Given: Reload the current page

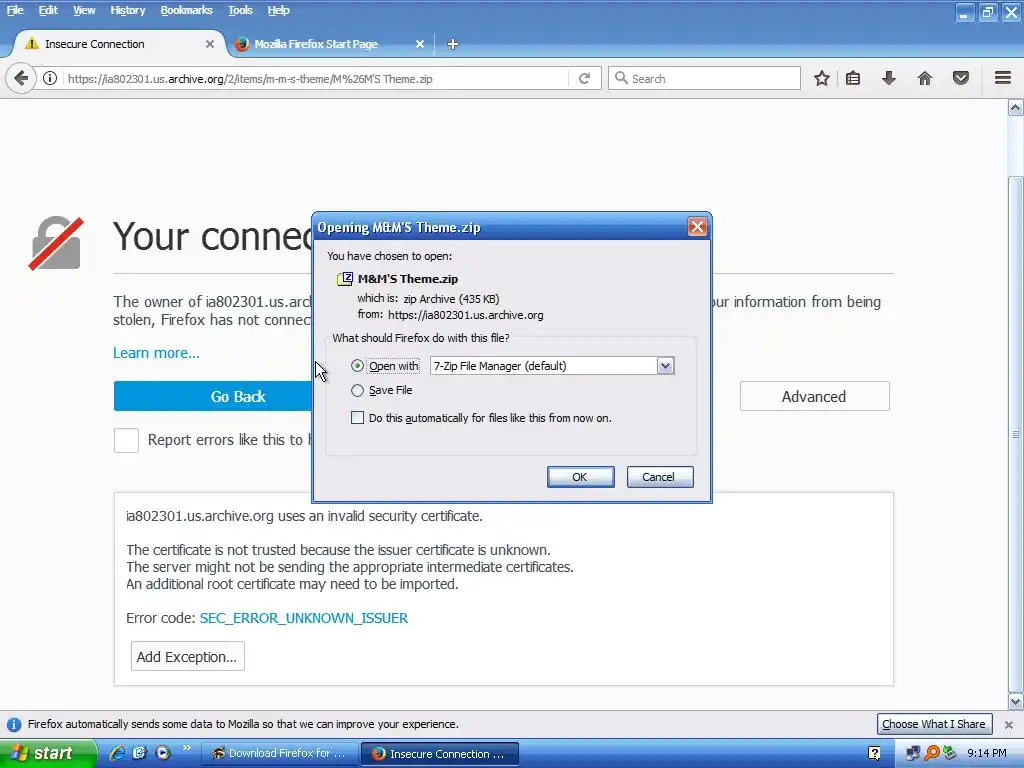Looking at the screenshot, I should coord(584,78).
